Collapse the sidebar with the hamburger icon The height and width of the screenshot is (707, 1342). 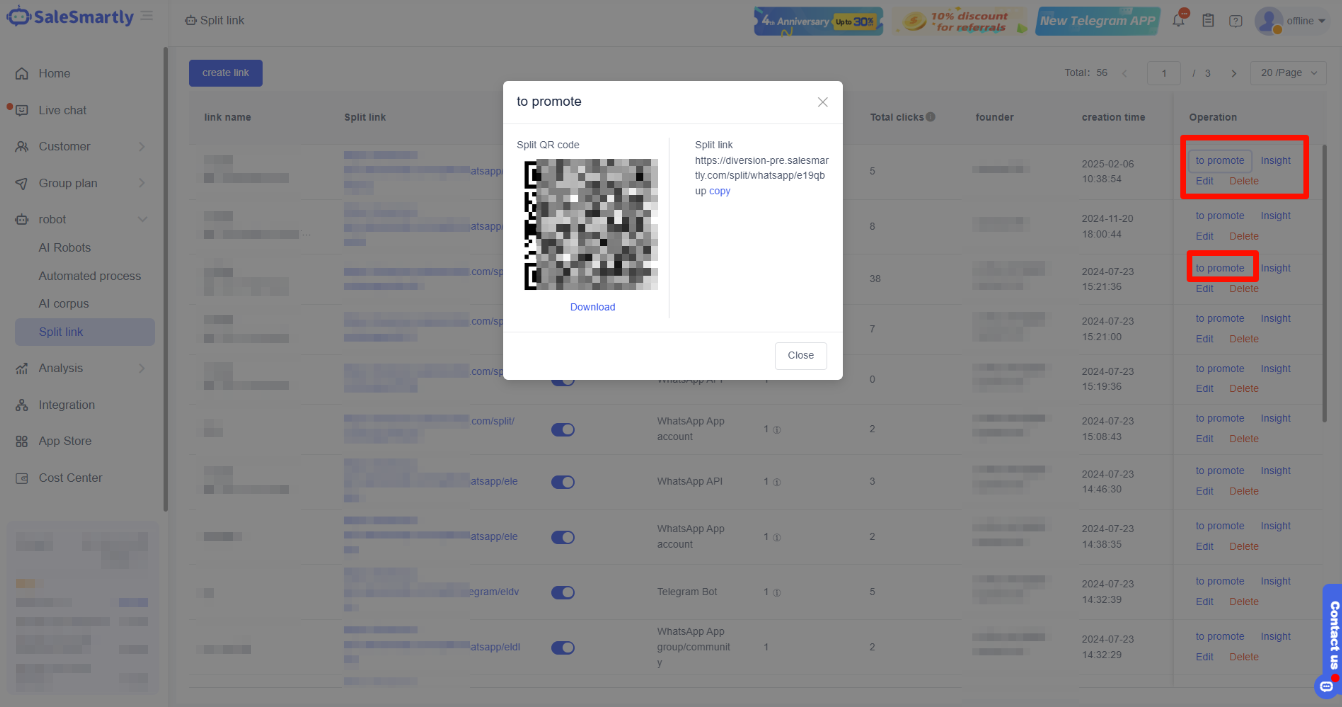147,17
